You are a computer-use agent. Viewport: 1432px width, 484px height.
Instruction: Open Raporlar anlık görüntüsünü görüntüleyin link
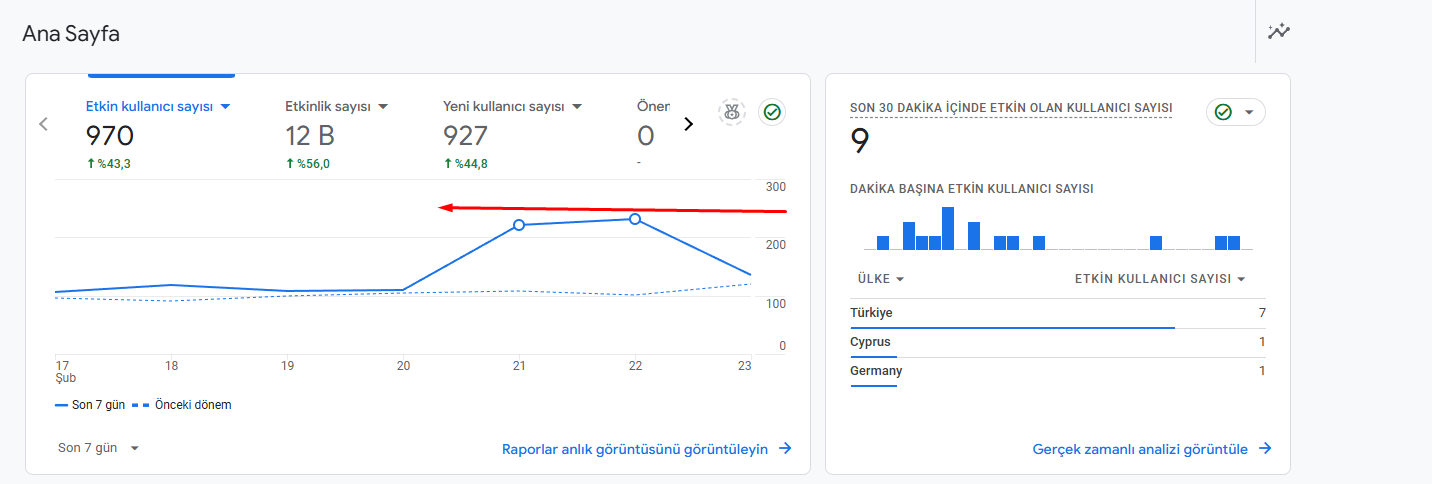(647, 449)
